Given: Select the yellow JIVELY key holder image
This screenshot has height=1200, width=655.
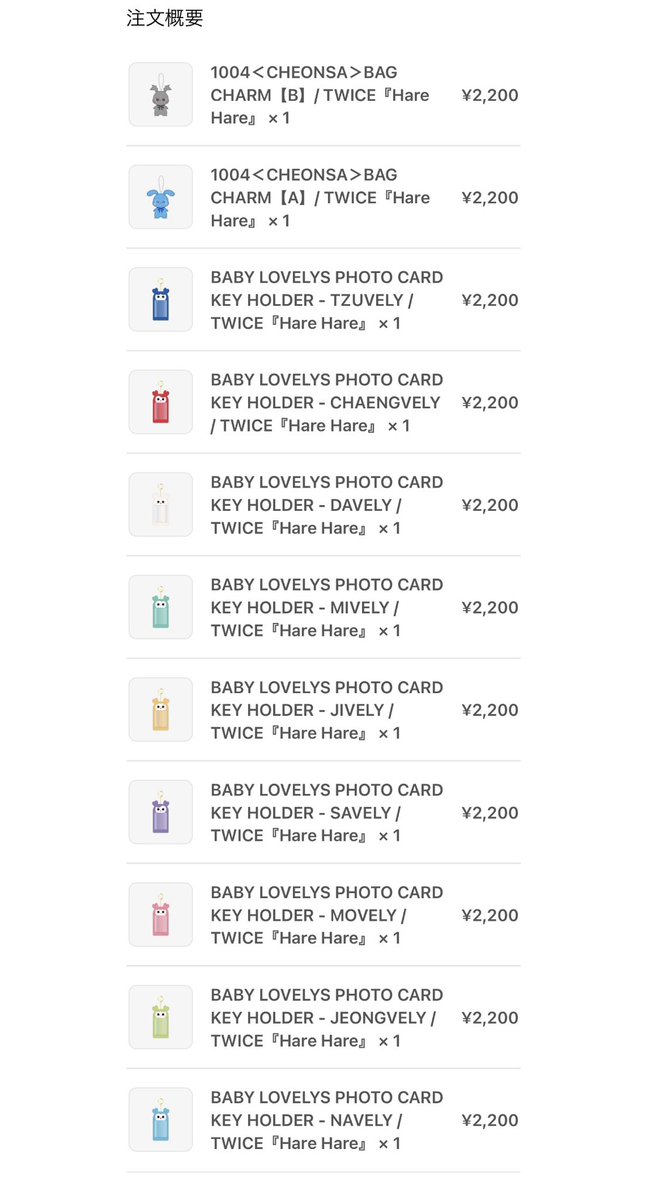Looking at the screenshot, I should pyautogui.click(x=160, y=710).
